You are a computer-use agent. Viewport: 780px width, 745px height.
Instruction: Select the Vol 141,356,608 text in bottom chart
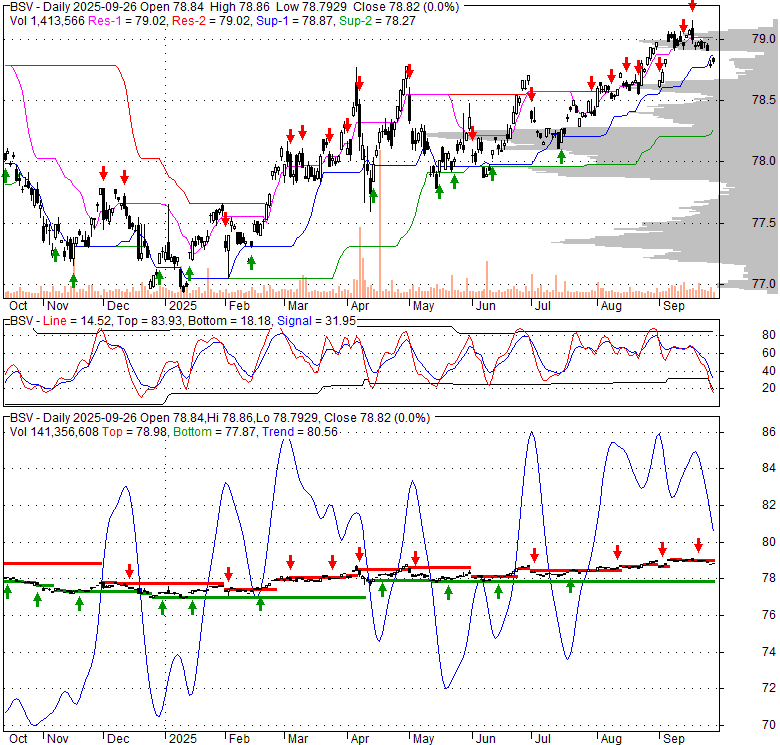54,432
